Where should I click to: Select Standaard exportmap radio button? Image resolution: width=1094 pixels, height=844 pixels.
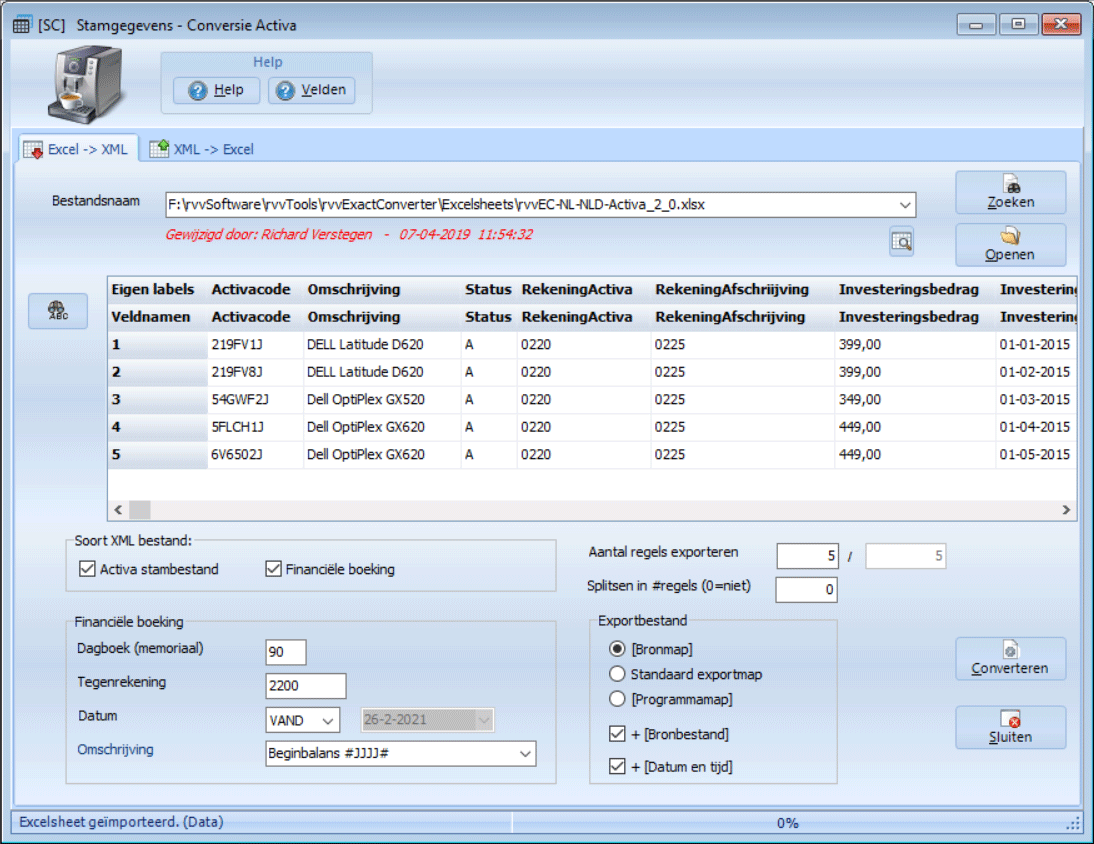coord(617,674)
